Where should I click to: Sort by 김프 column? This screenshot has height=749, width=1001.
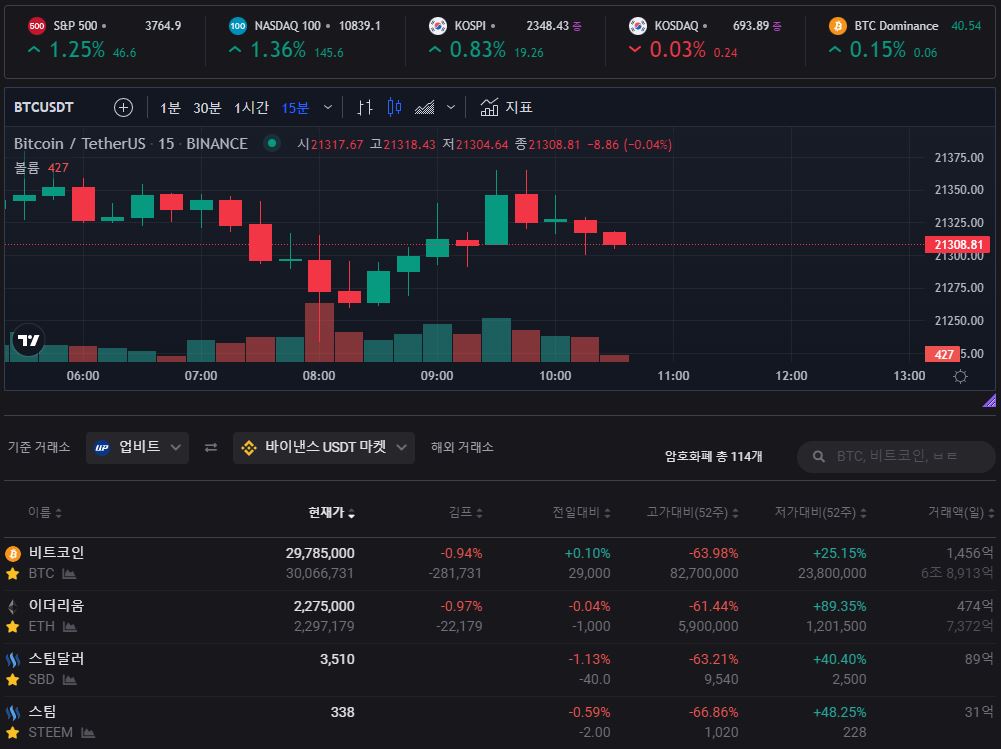click(465, 512)
